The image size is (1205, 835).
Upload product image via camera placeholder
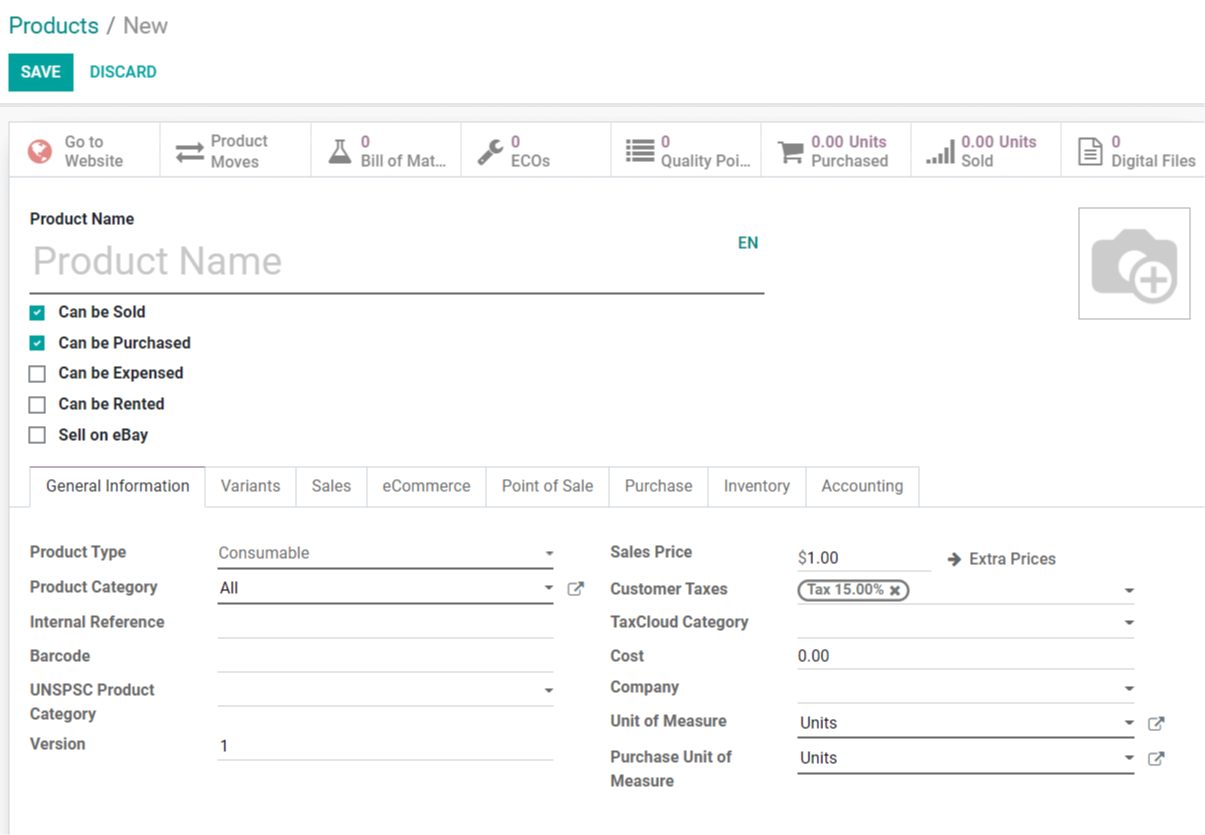point(1134,264)
